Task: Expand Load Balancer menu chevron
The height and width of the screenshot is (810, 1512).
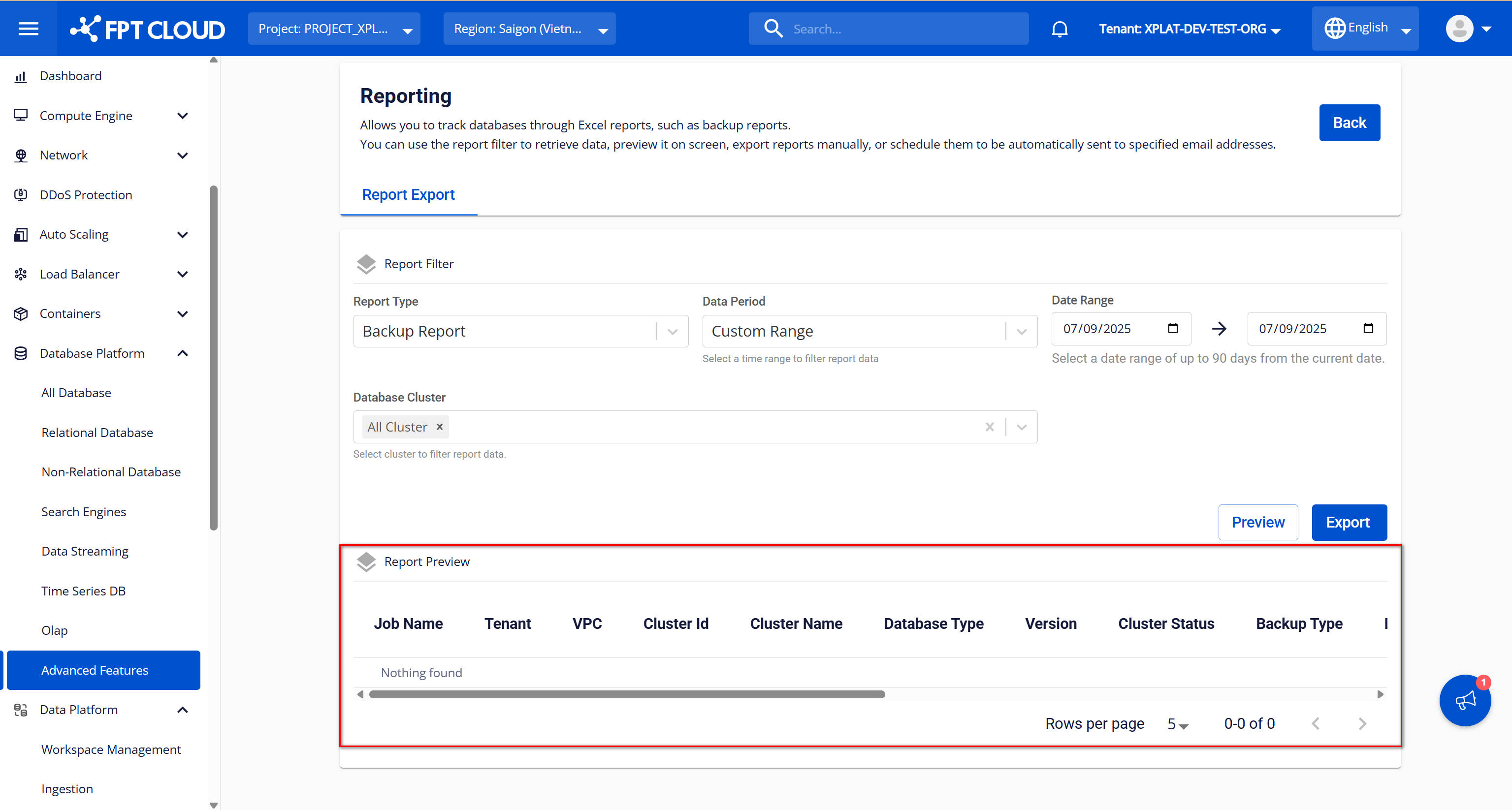Action: 183,274
